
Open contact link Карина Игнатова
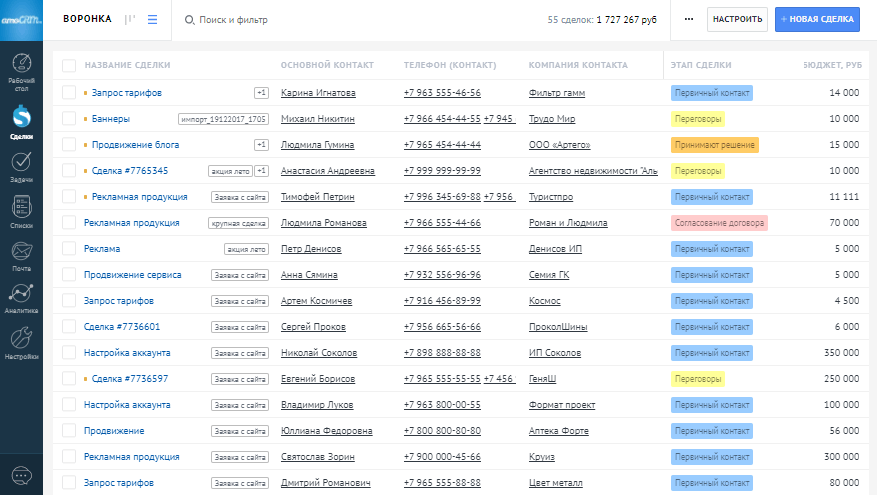point(318,93)
